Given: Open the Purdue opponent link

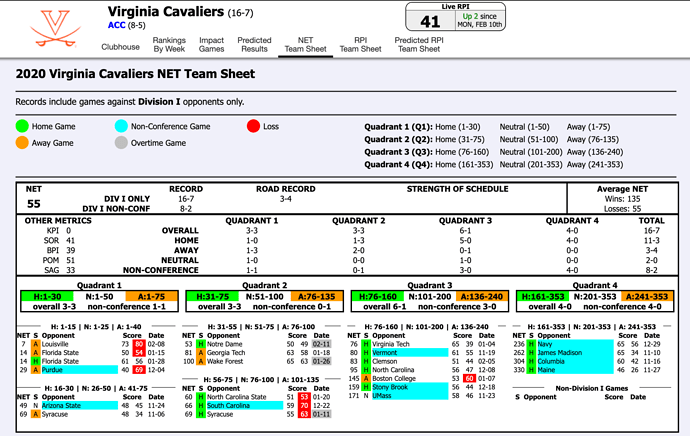Looking at the screenshot, I should (52, 370).
